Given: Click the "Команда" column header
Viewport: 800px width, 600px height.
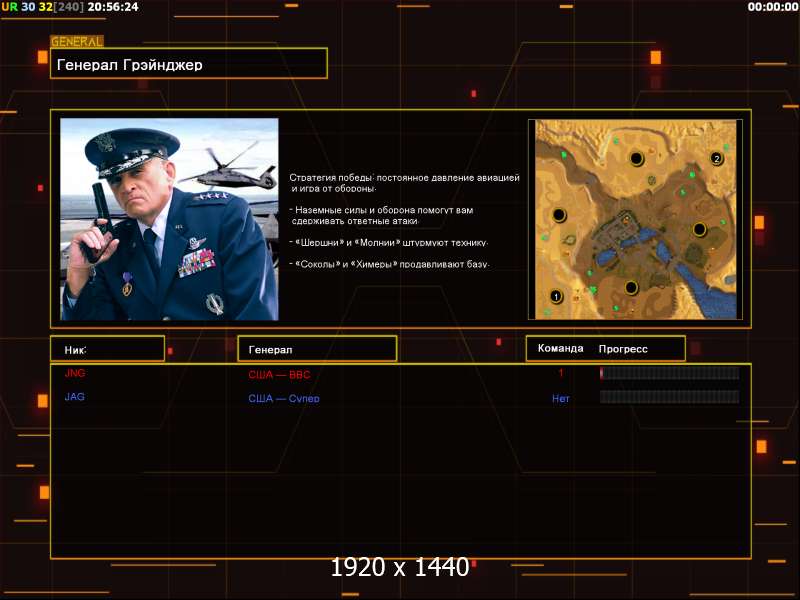Looking at the screenshot, I should [560, 349].
